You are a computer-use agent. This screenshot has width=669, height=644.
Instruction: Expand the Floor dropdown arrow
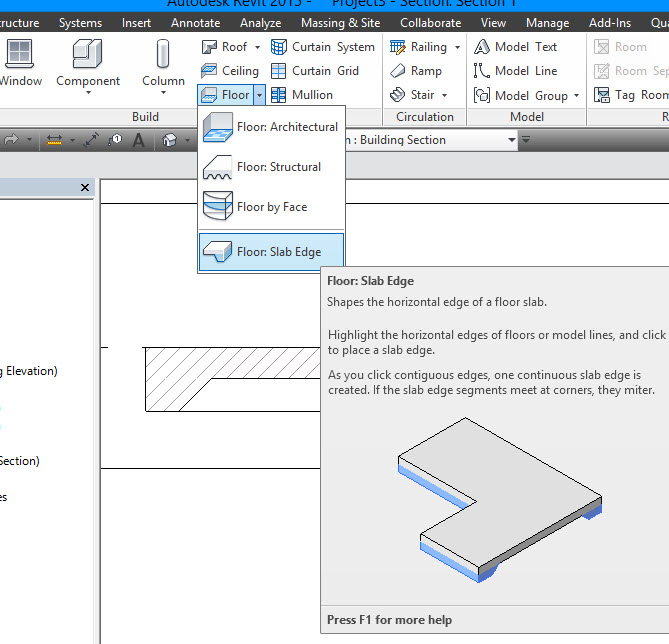click(259, 95)
